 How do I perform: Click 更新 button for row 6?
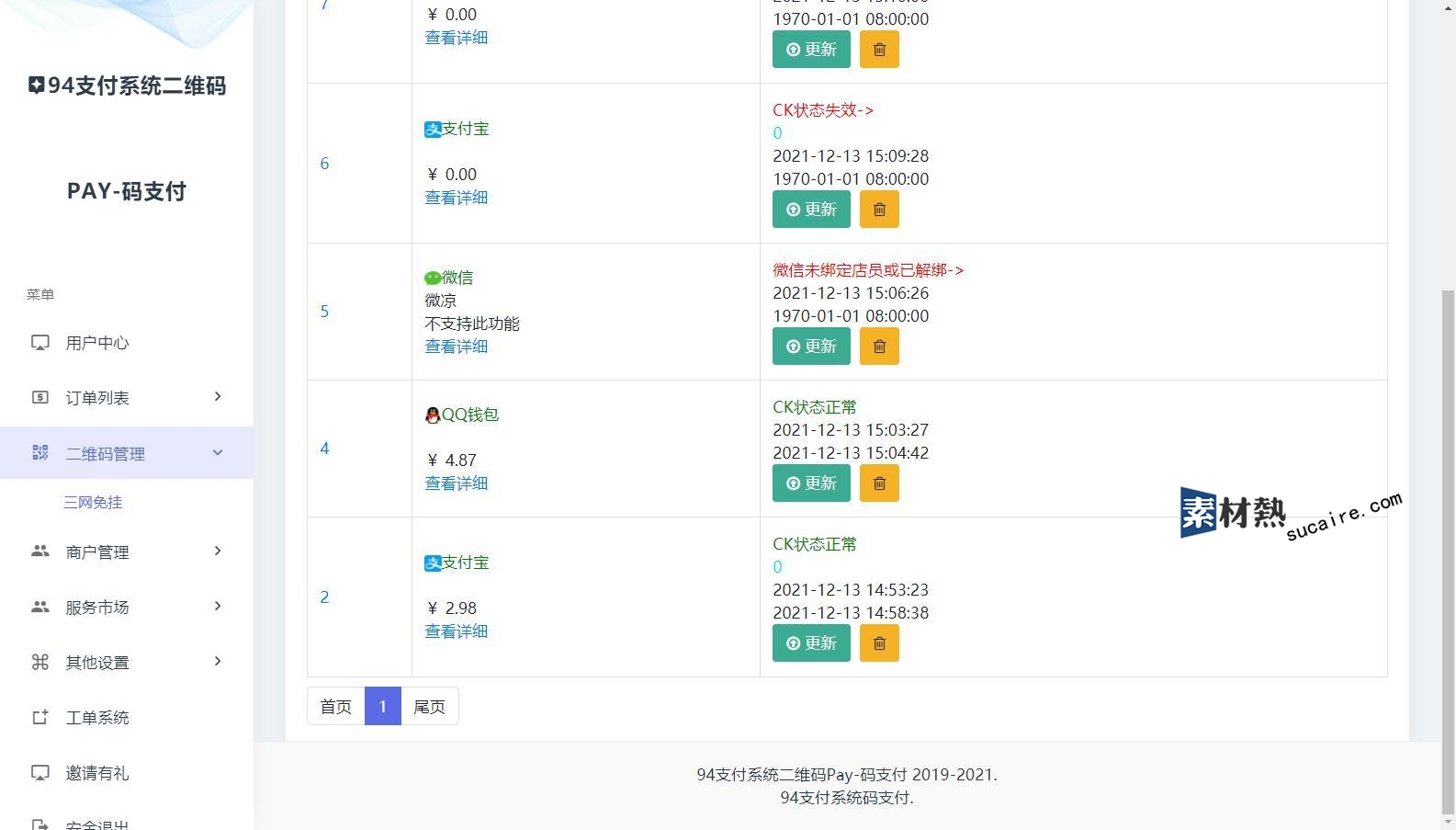coord(811,210)
